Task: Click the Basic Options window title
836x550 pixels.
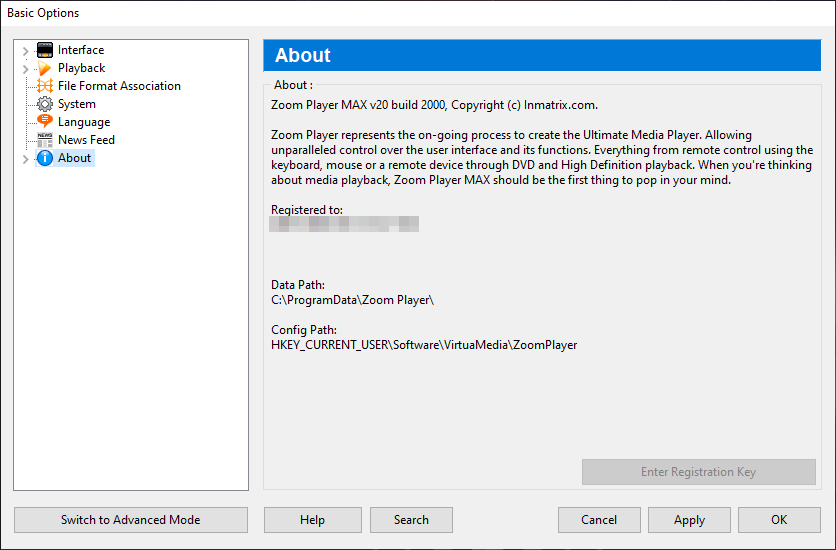Action: coord(43,13)
